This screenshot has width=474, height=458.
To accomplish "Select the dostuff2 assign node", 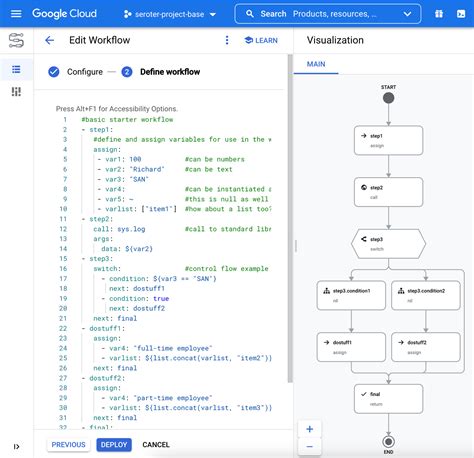I will pos(426,347).
